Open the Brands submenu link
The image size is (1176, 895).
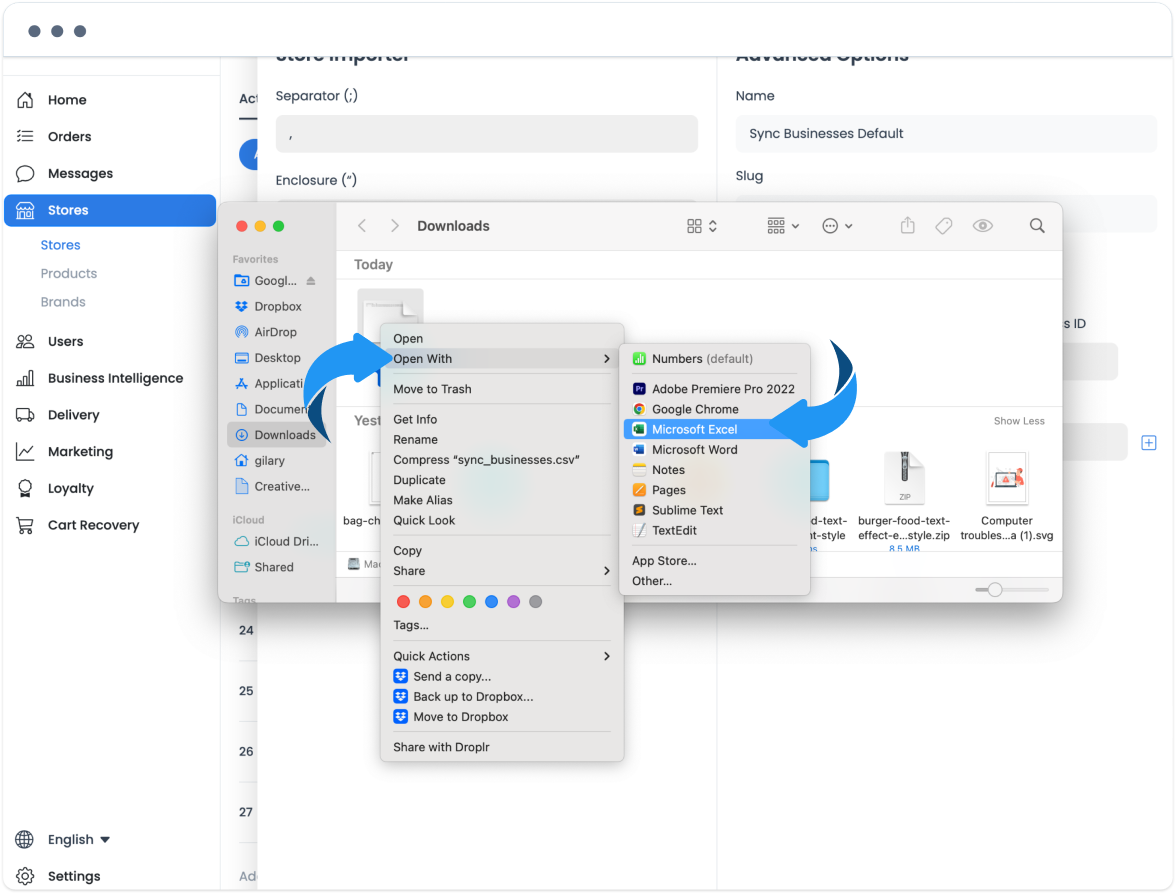pyautogui.click(x=63, y=302)
